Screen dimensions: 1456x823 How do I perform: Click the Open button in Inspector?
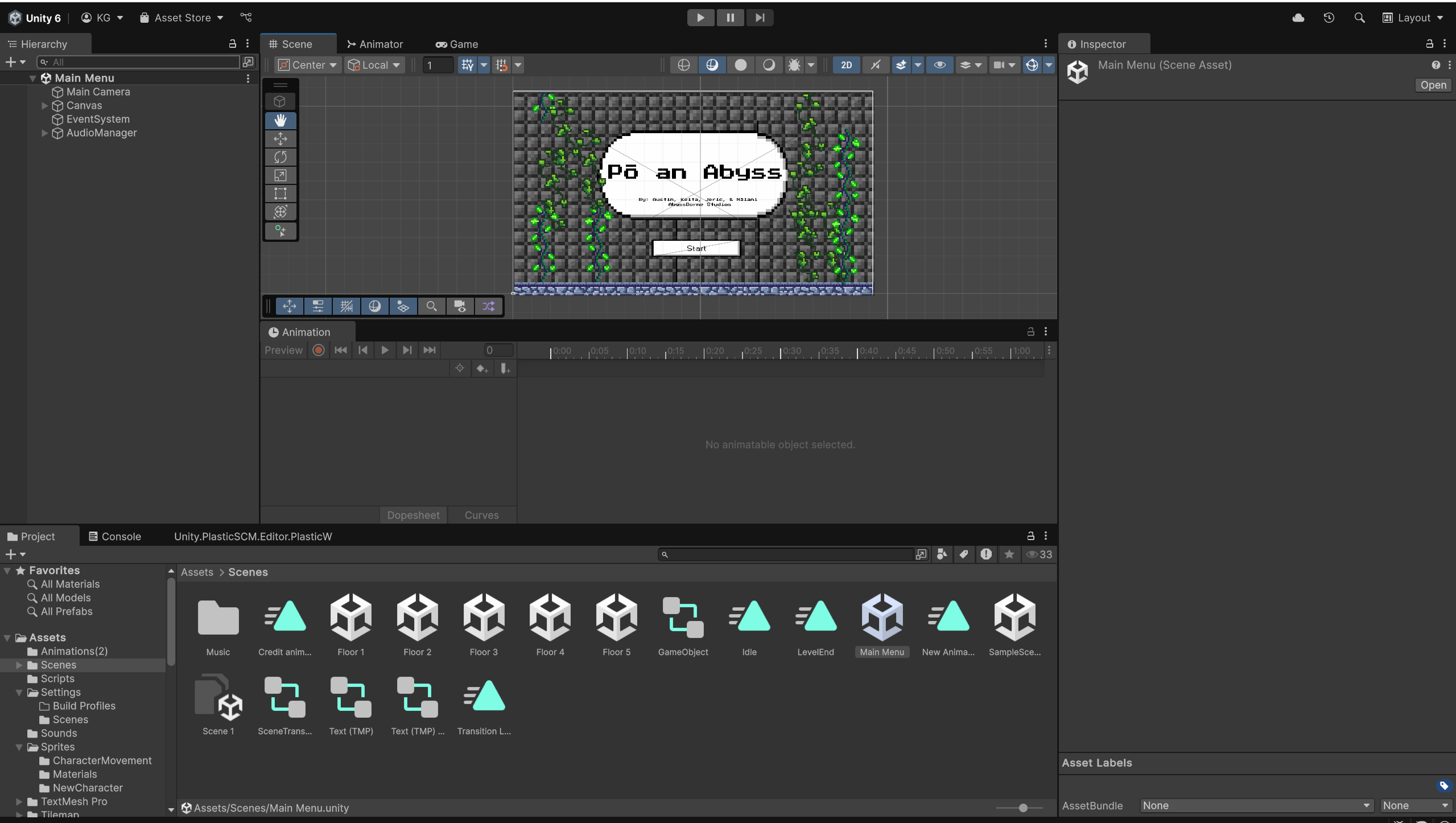pyautogui.click(x=1433, y=85)
